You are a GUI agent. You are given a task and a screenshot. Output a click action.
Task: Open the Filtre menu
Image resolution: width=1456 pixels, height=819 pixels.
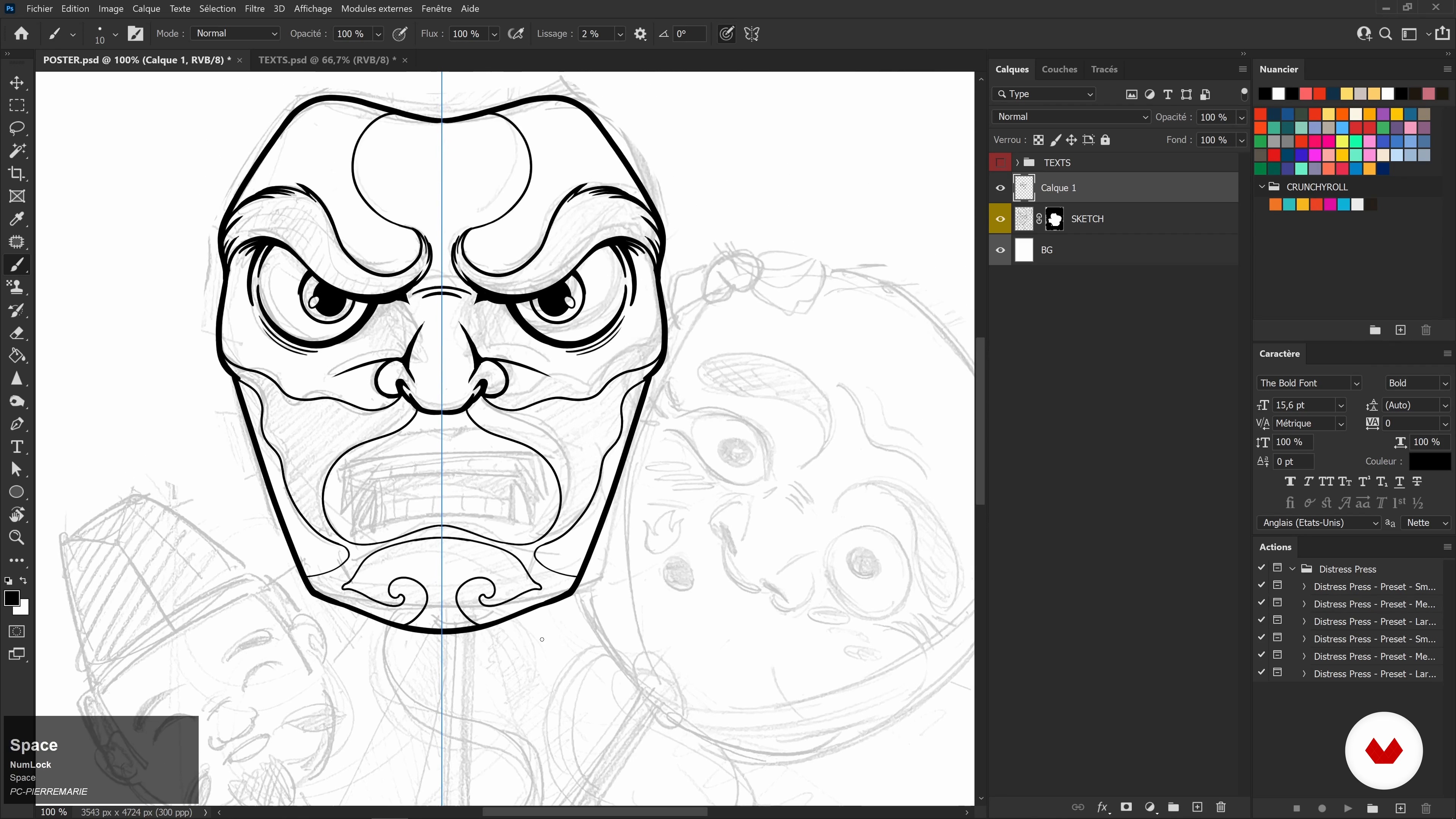(254, 8)
